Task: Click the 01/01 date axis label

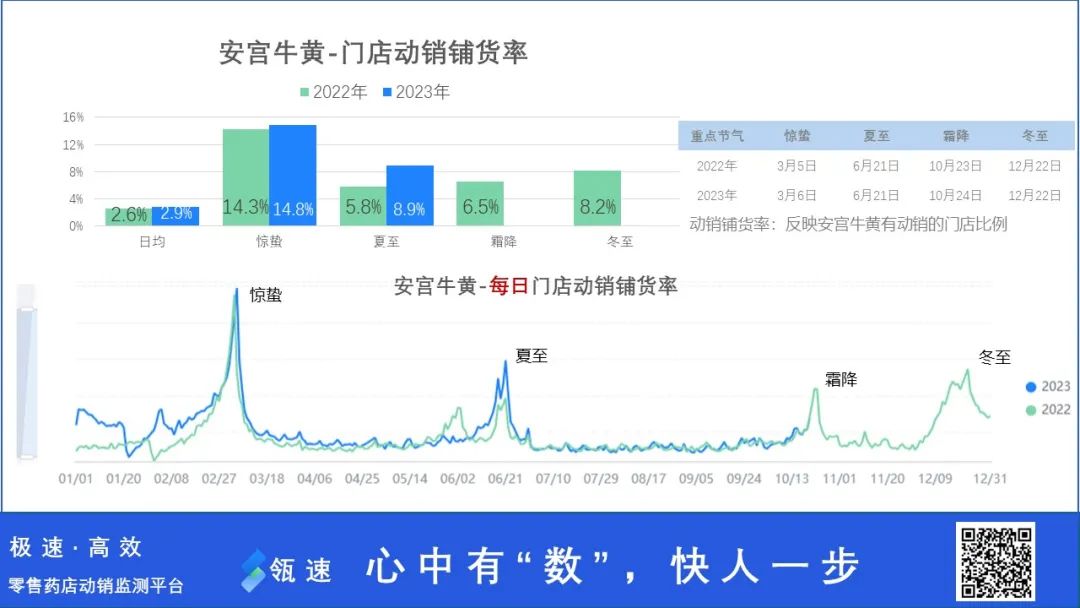Action: click(75, 479)
